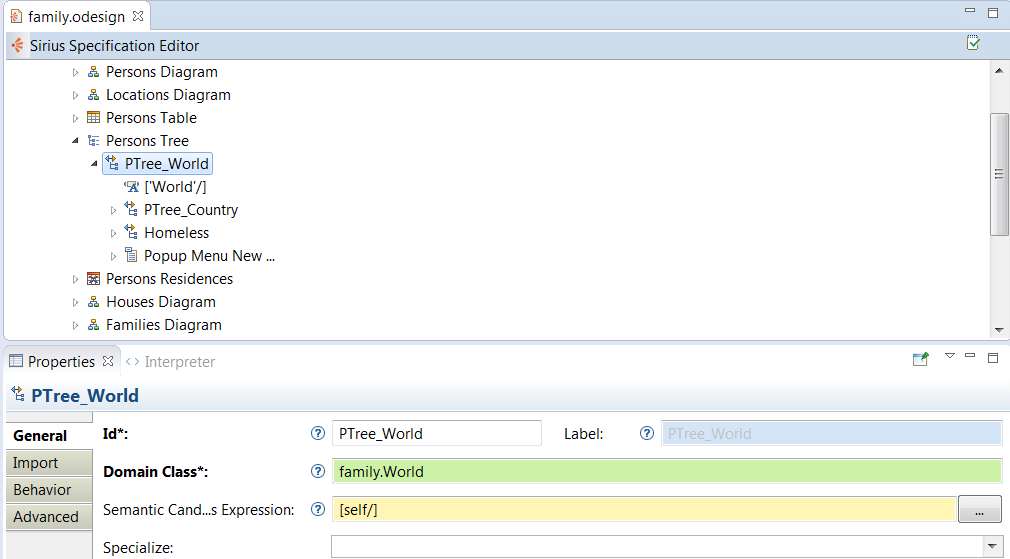Click the Locations Diagram icon

[x=94, y=95]
